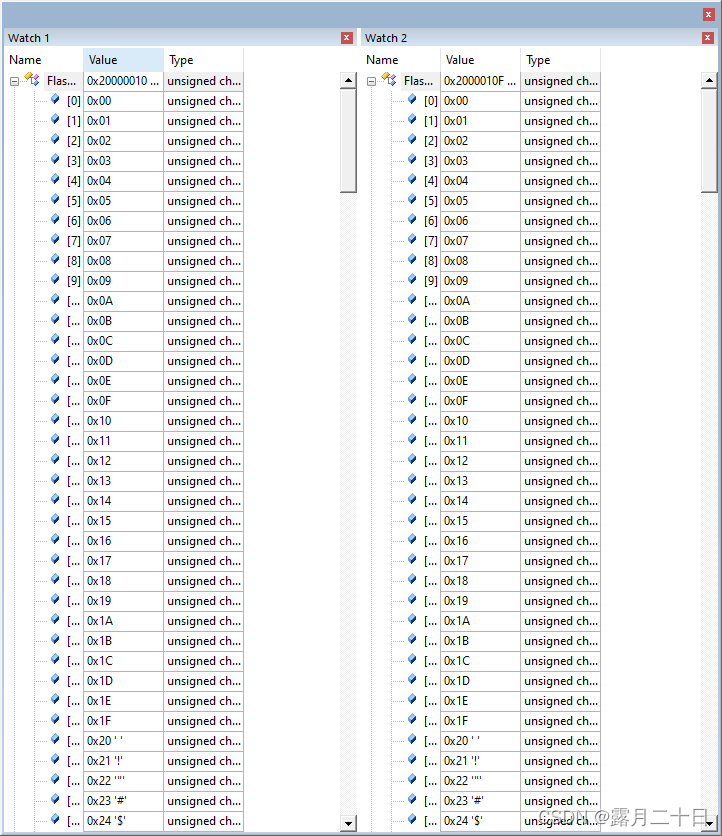Collapse the Flas... array in Watch 1

pyautogui.click(x=14, y=82)
